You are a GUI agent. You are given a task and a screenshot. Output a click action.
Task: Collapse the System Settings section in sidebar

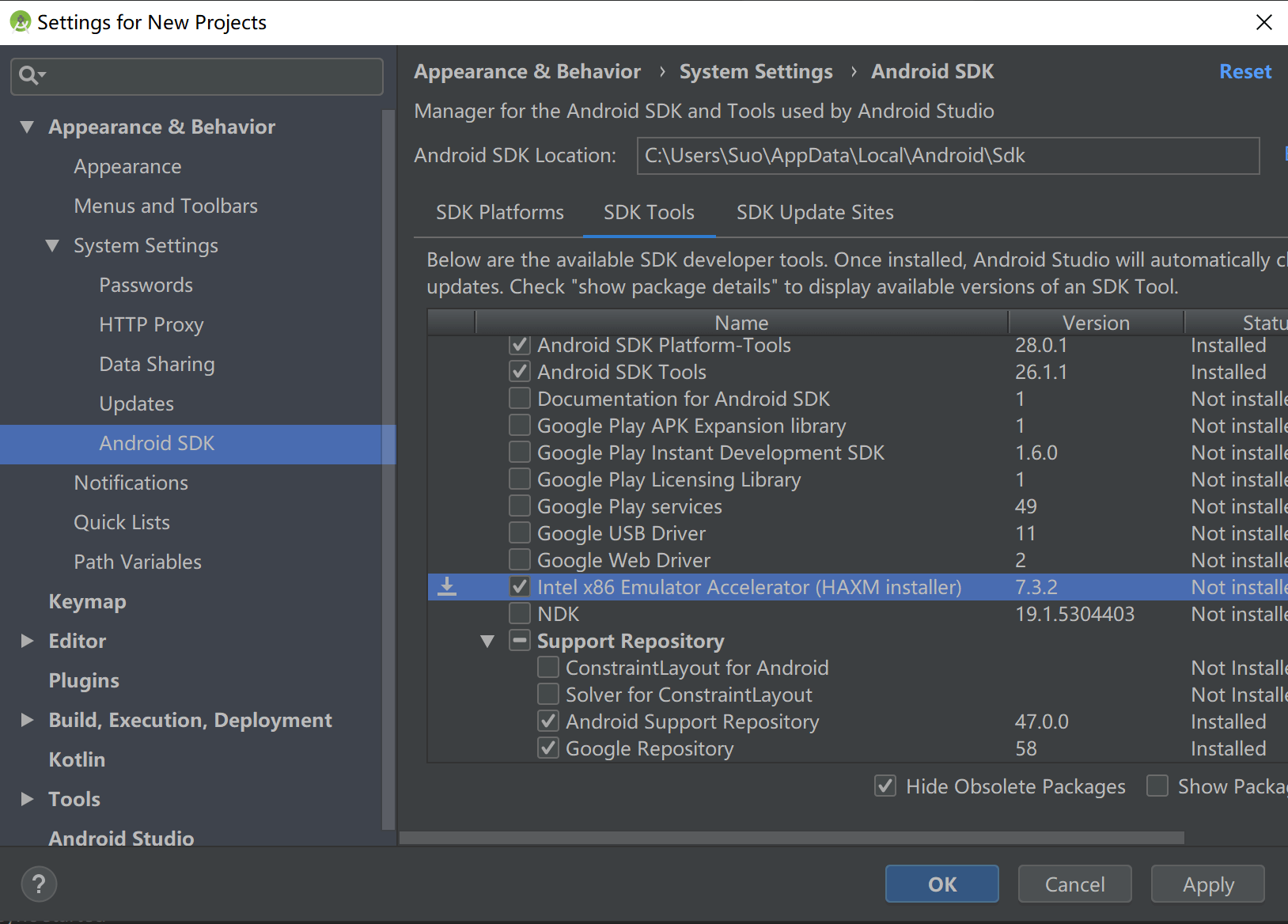click(52, 245)
